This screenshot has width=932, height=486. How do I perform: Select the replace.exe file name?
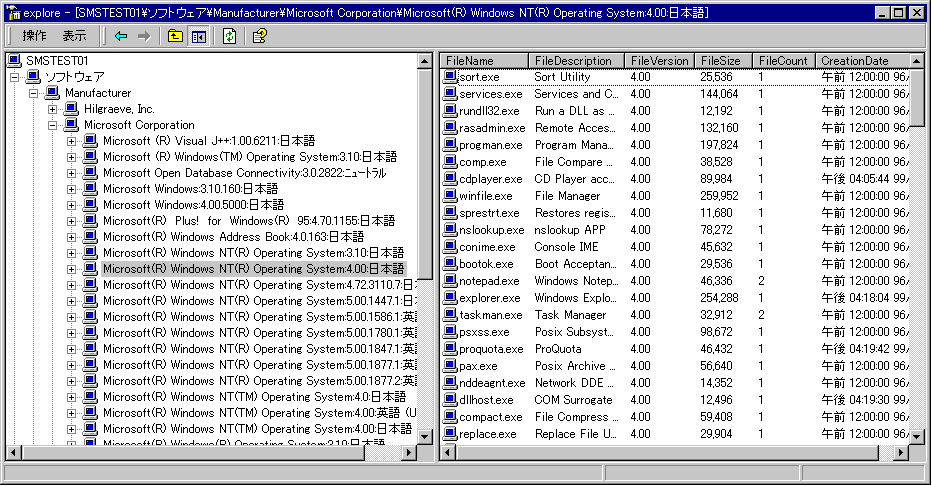[487, 434]
